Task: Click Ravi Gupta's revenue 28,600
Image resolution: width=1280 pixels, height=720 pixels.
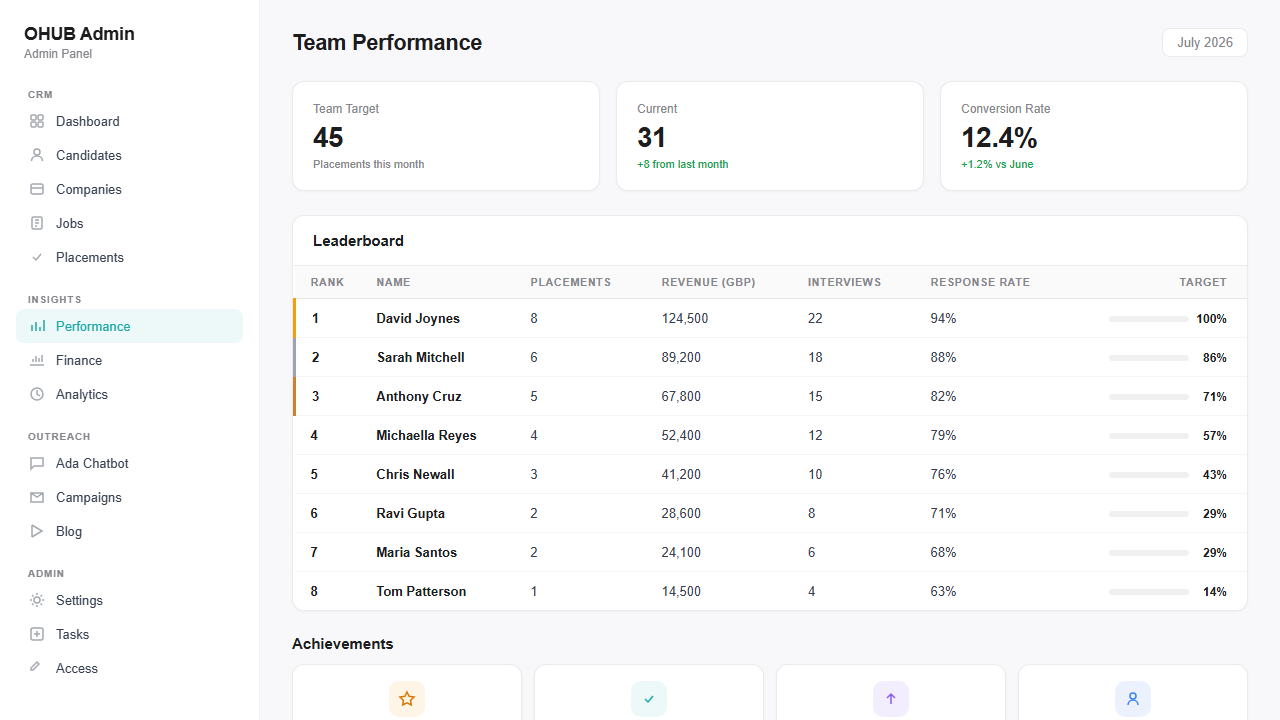Action: click(x=681, y=513)
